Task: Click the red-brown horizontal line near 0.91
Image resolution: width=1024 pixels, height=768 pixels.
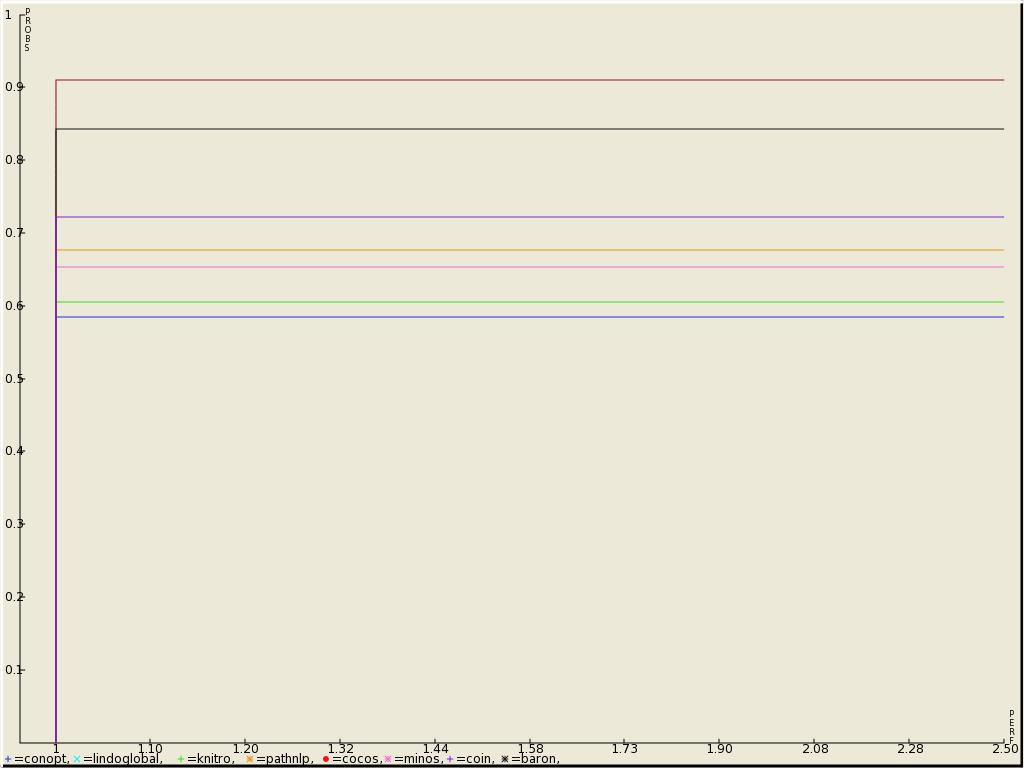Action: coord(530,80)
